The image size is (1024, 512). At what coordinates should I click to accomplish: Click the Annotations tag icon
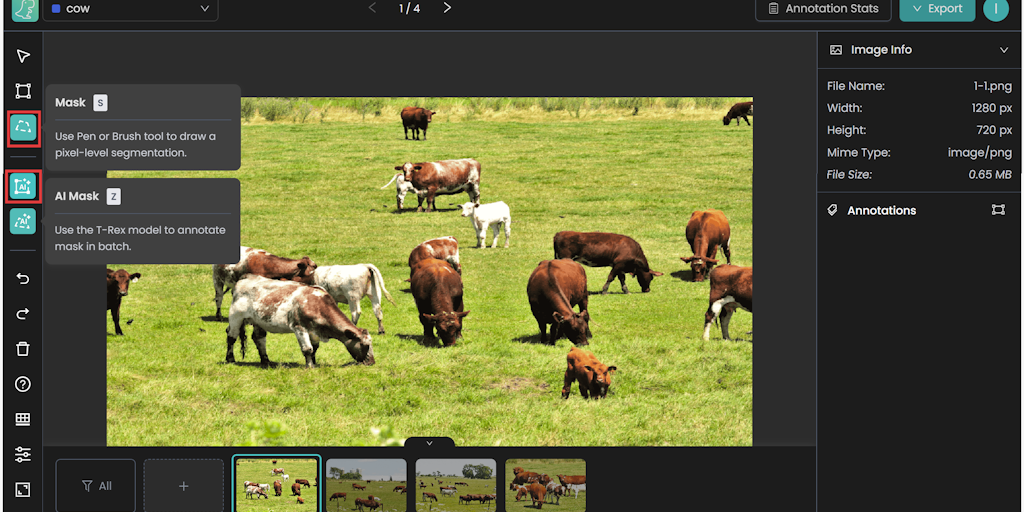pos(832,210)
